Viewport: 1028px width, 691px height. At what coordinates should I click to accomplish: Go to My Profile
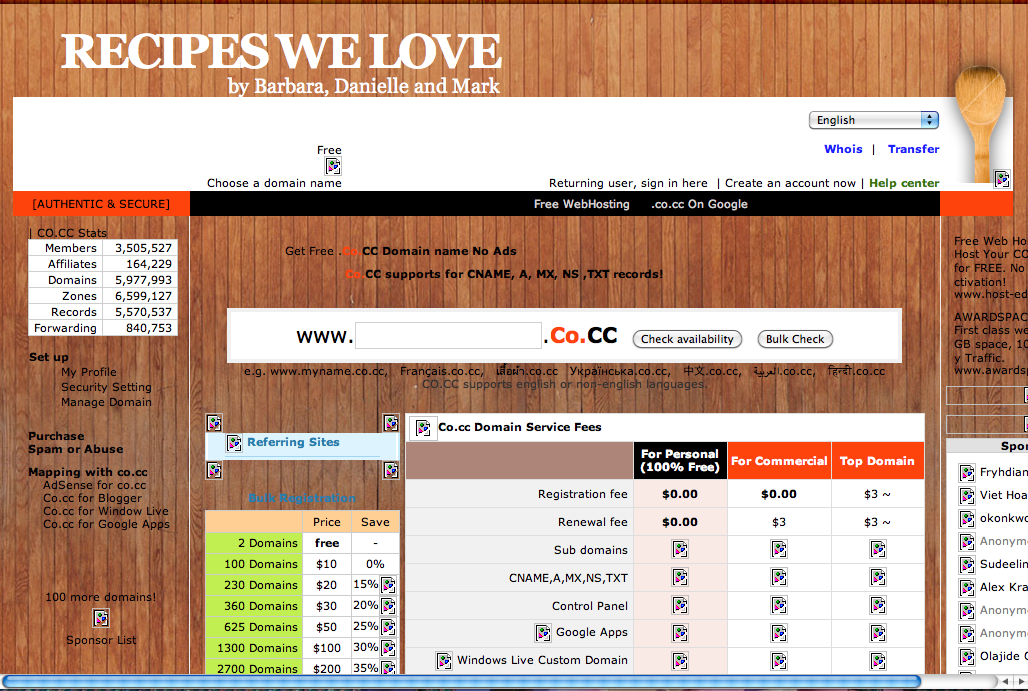(x=89, y=372)
